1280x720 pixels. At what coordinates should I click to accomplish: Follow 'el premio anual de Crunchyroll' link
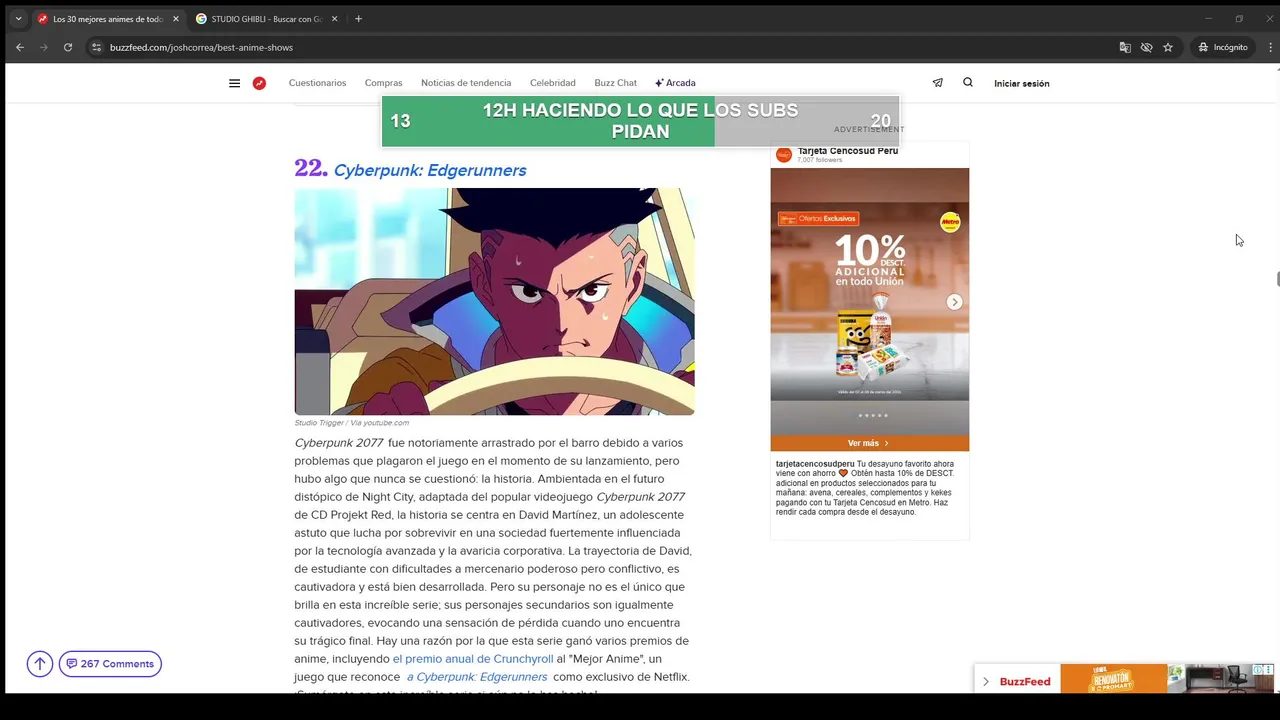(x=473, y=659)
